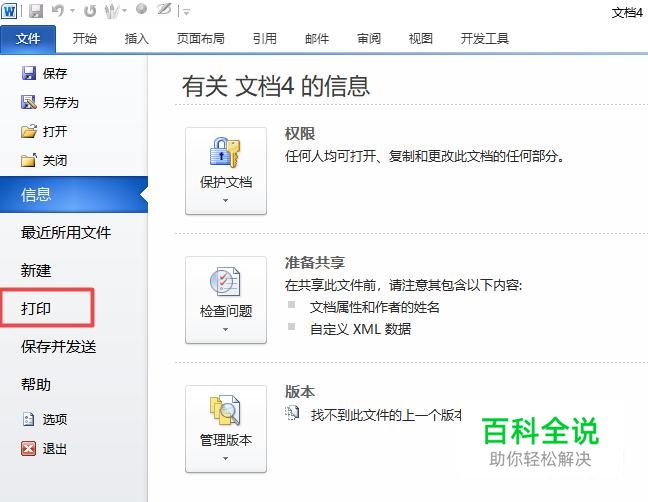Click the checklist icon of 检查问题
Screen dimensions: 648x502
(225, 282)
